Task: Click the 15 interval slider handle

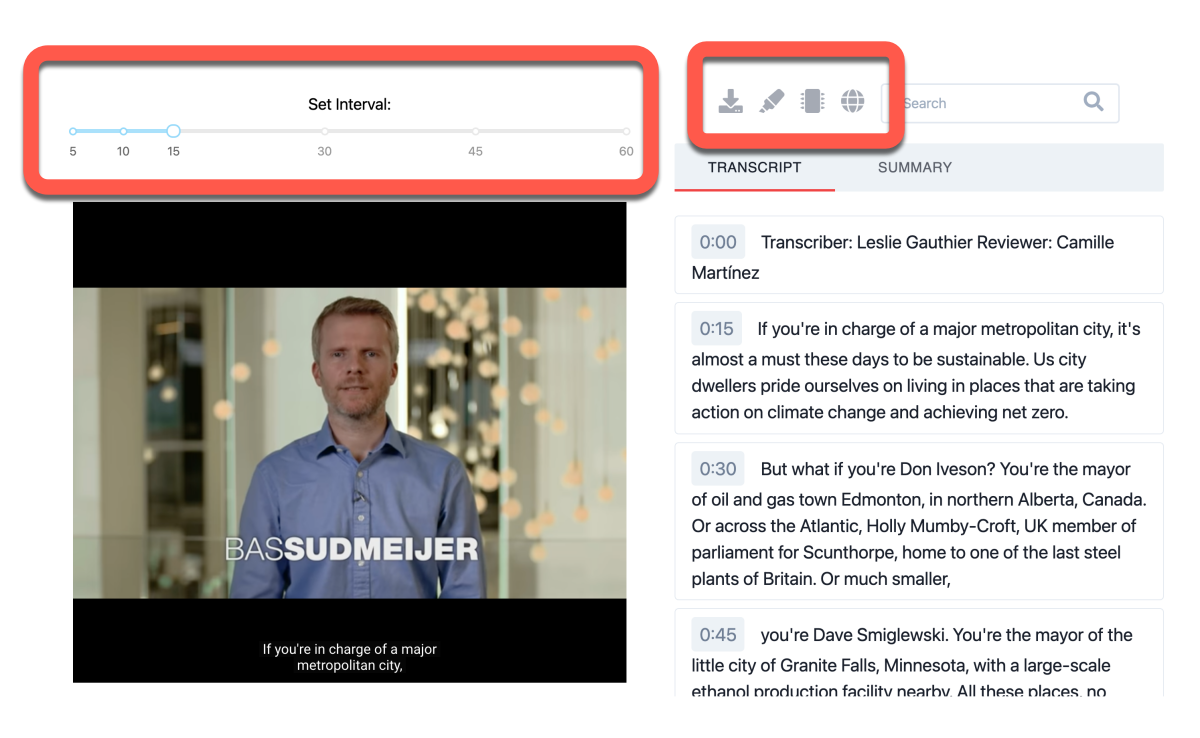Action: [173, 131]
